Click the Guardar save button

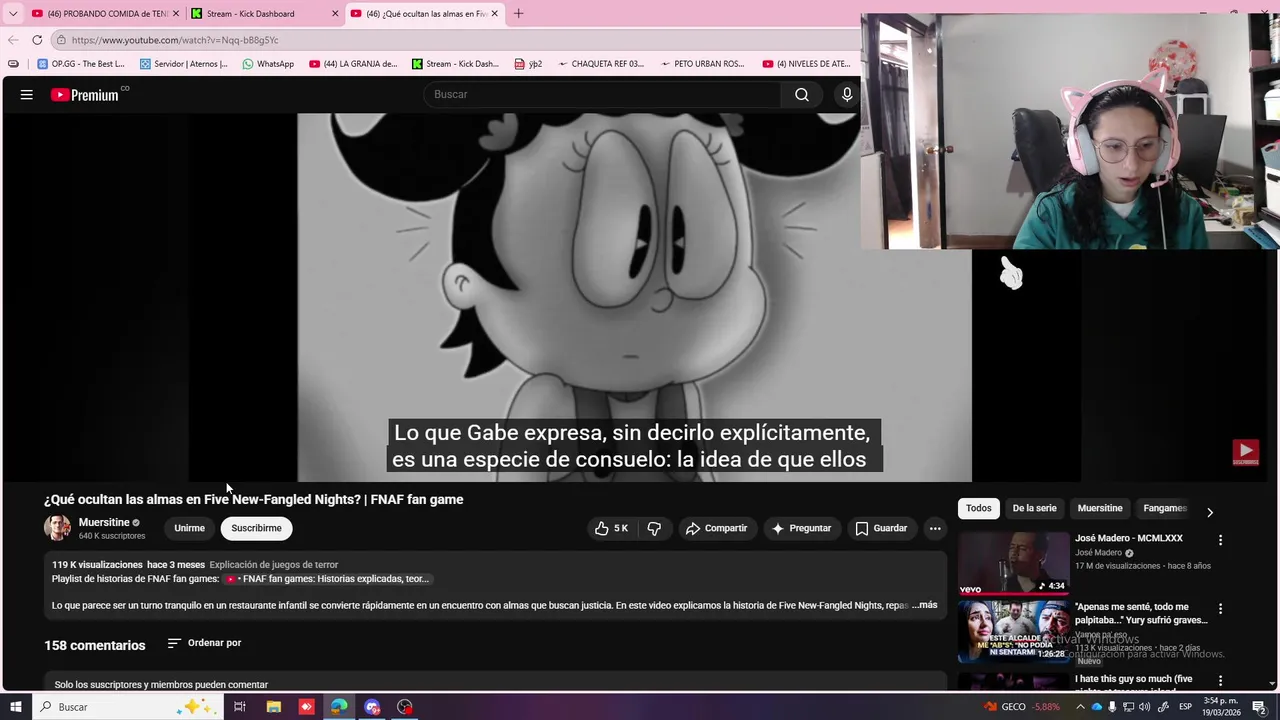[x=881, y=528]
